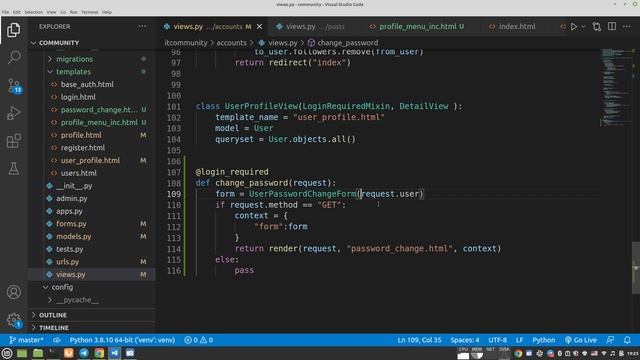Open the Selection menu
The width and height of the screenshot is (640, 360).
pyautogui.click(x=33, y=12)
